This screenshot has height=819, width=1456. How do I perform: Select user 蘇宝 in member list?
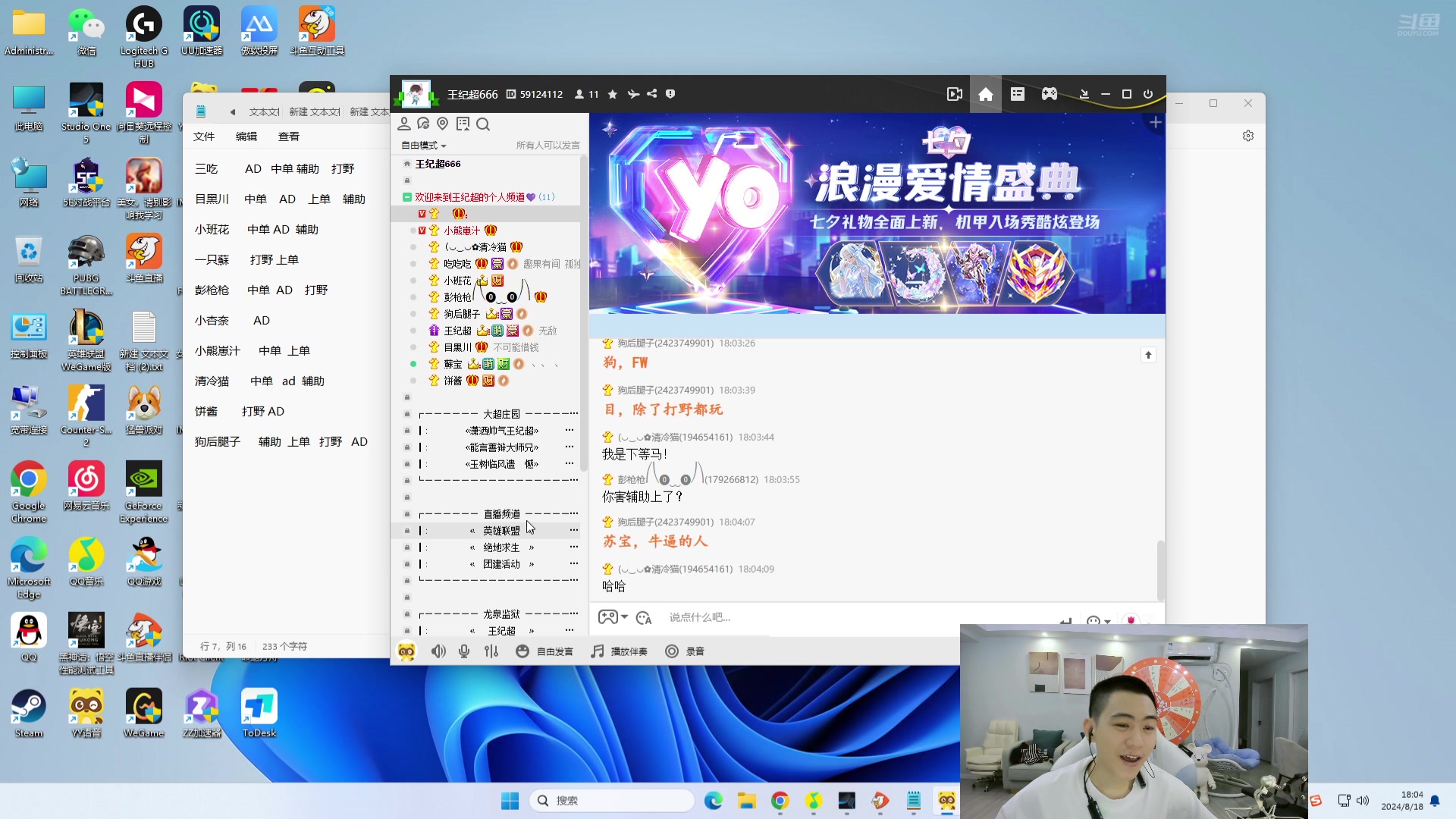pos(453,364)
